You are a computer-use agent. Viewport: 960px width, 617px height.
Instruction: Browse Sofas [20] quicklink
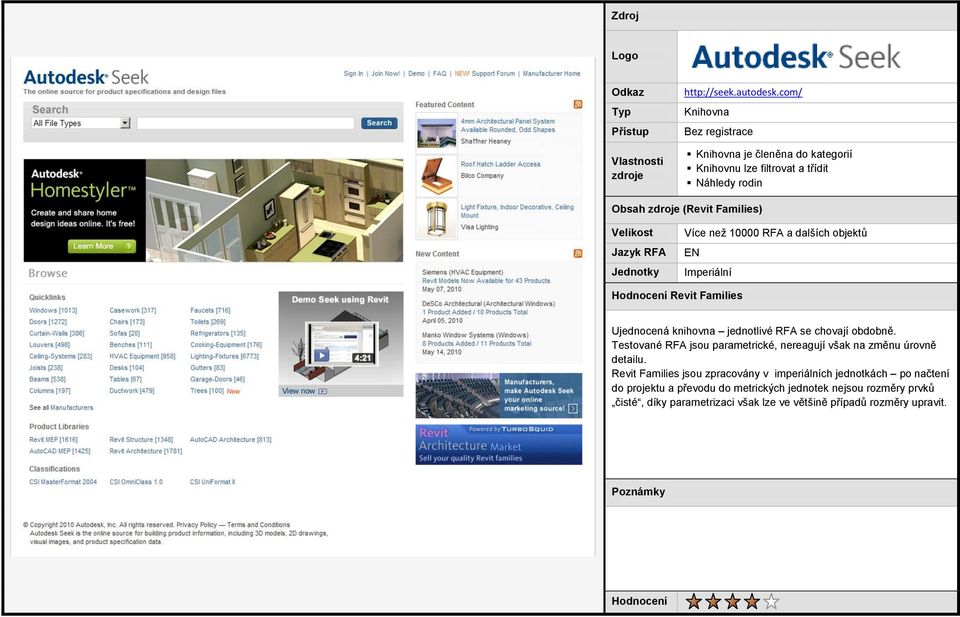[125, 334]
